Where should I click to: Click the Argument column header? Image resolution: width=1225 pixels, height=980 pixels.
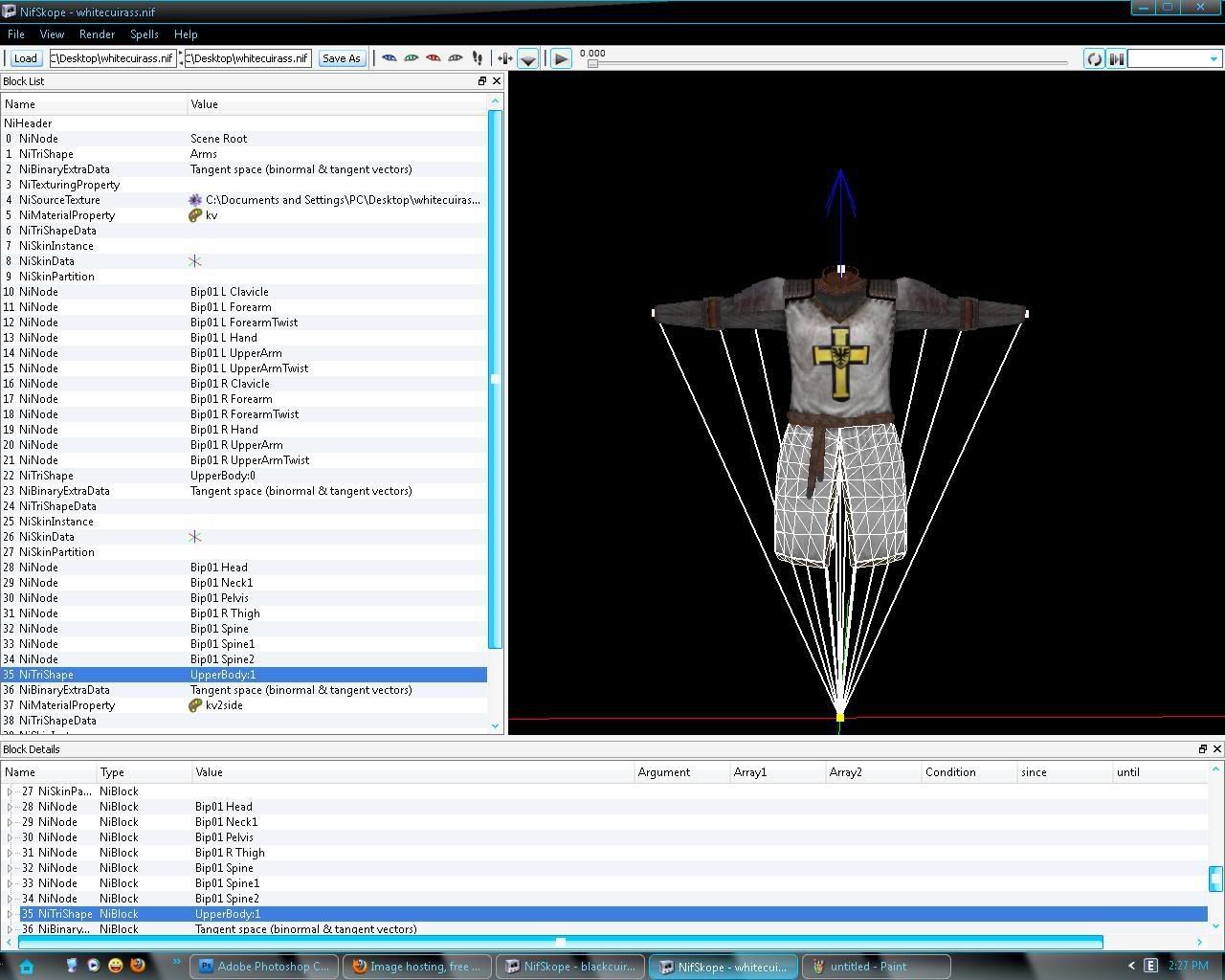coord(682,772)
